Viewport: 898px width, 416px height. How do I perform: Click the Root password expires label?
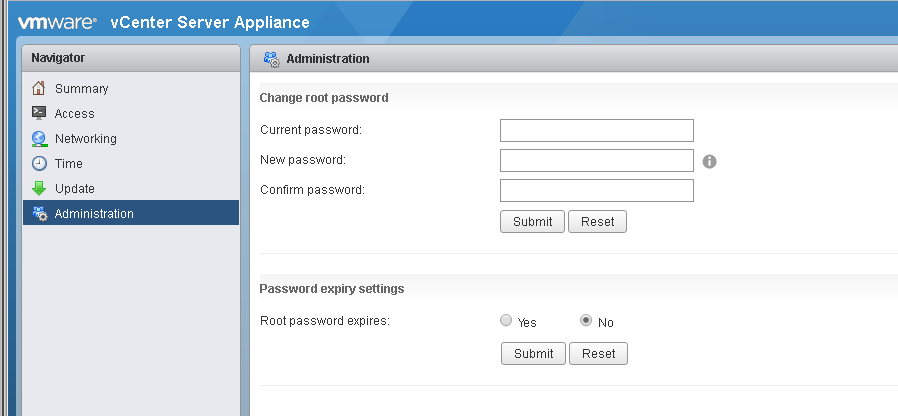click(325, 321)
